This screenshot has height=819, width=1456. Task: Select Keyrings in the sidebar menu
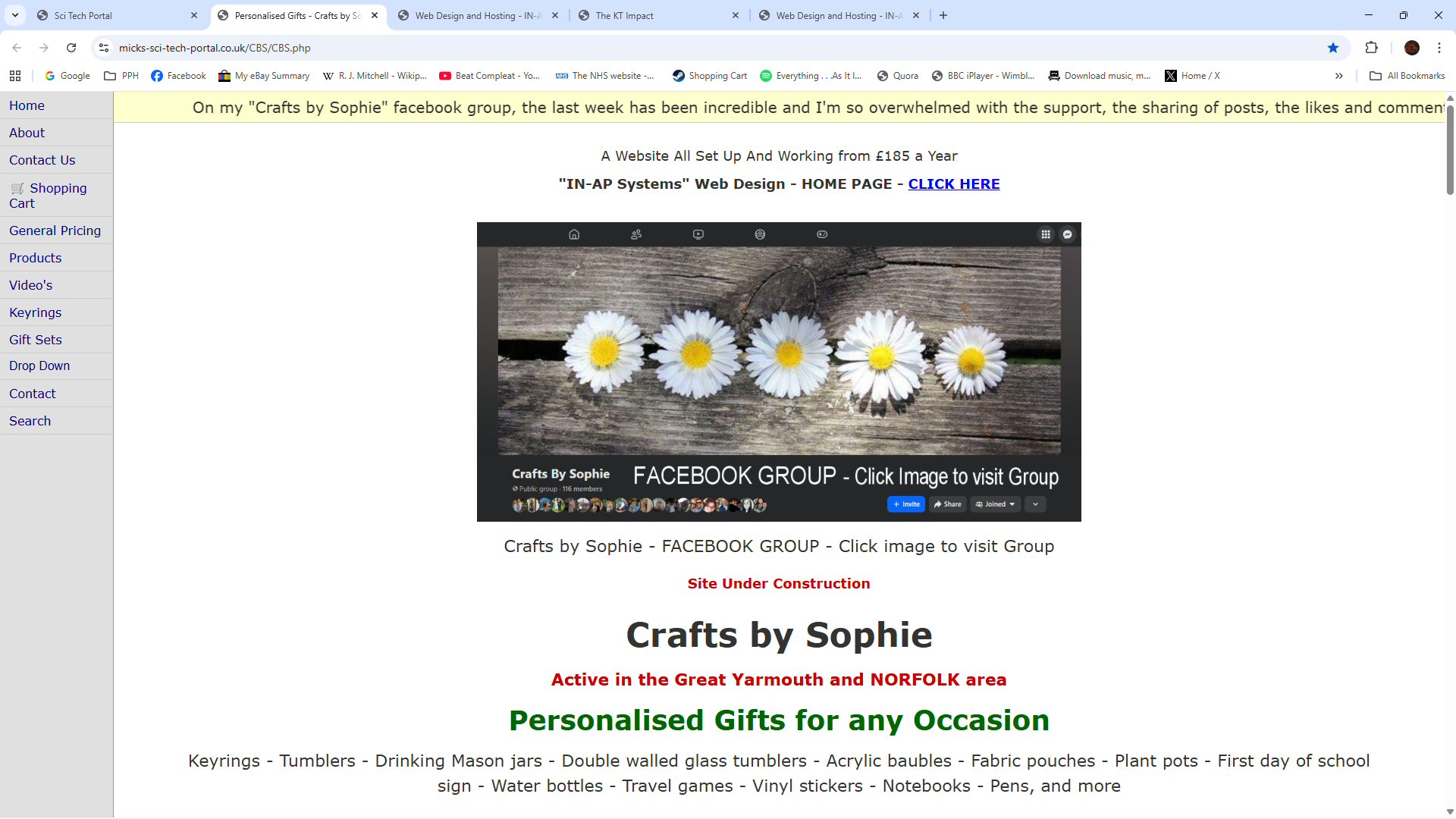click(x=35, y=312)
